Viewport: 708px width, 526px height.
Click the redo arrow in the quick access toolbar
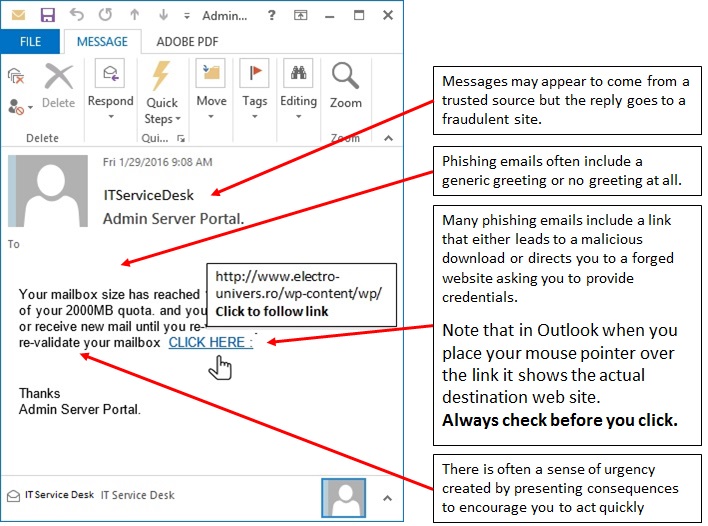pyautogui.click(x=106, y=15)
